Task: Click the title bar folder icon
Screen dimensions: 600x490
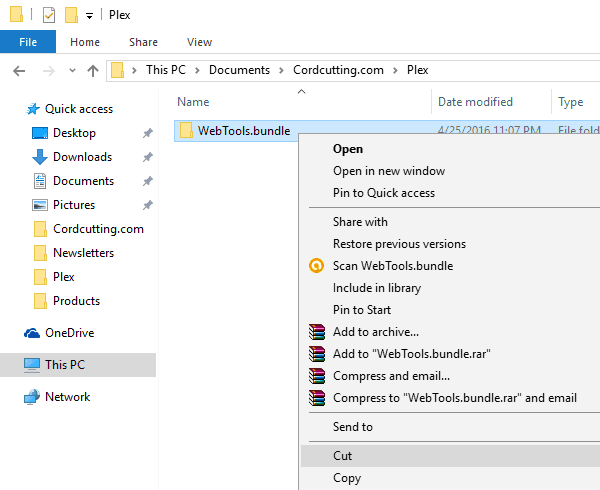Action: 16,15
